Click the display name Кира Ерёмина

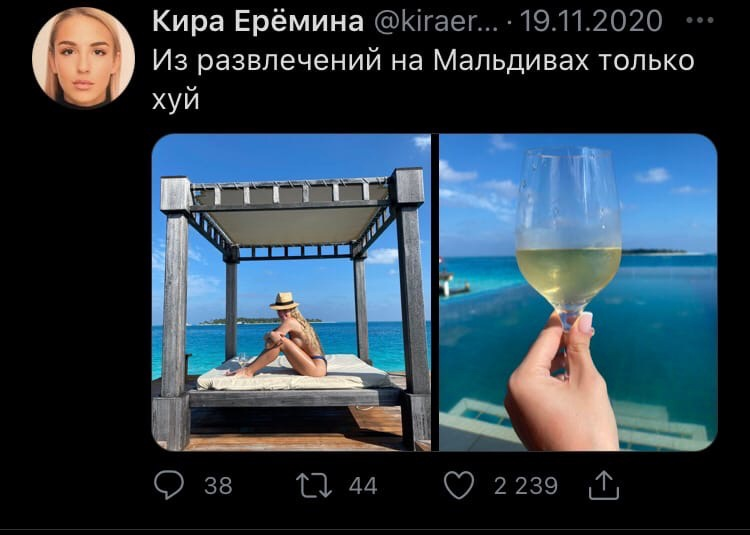tap(258, 22)
